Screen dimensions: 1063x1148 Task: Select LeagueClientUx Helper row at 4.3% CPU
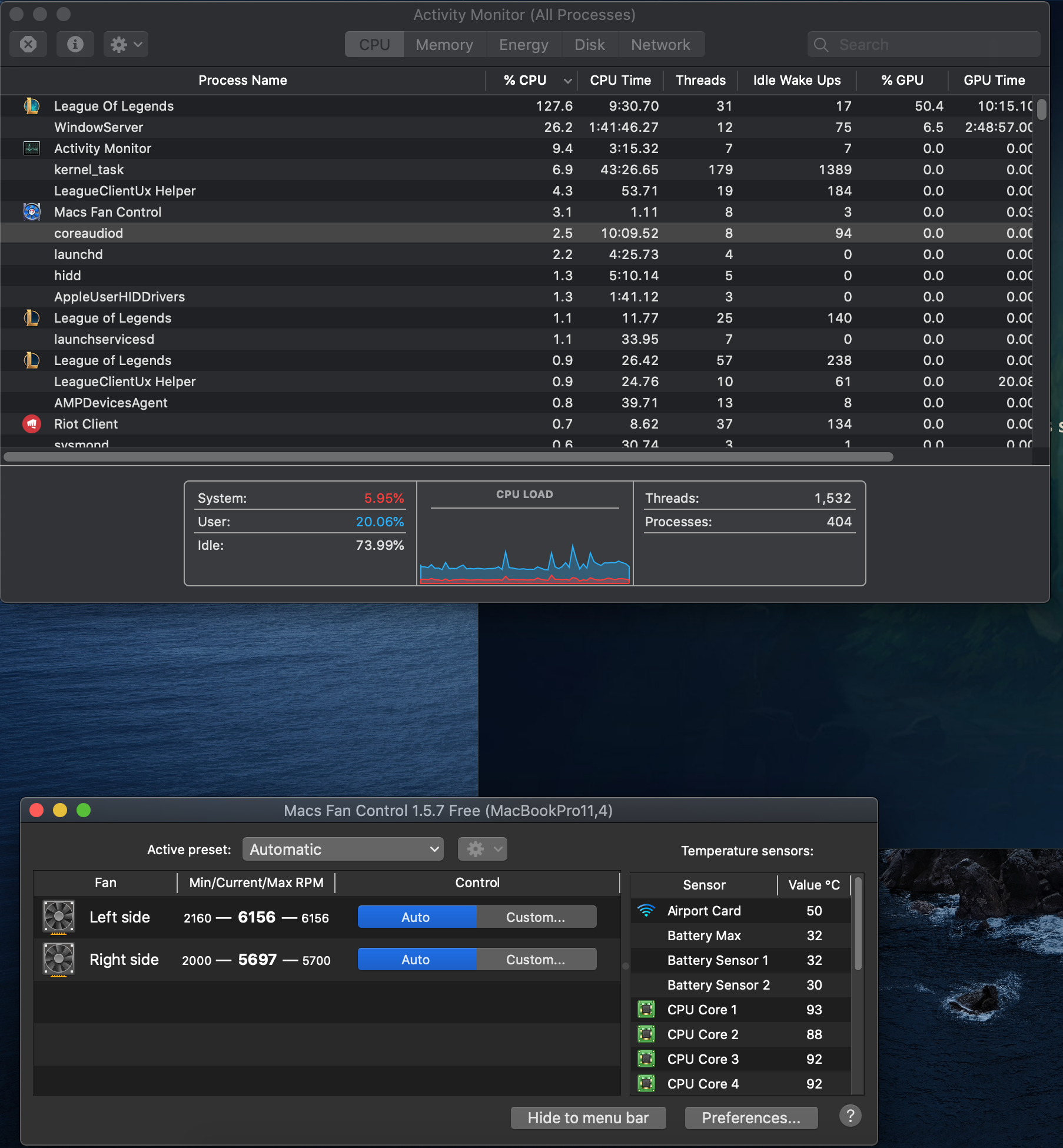click(517, 191)
